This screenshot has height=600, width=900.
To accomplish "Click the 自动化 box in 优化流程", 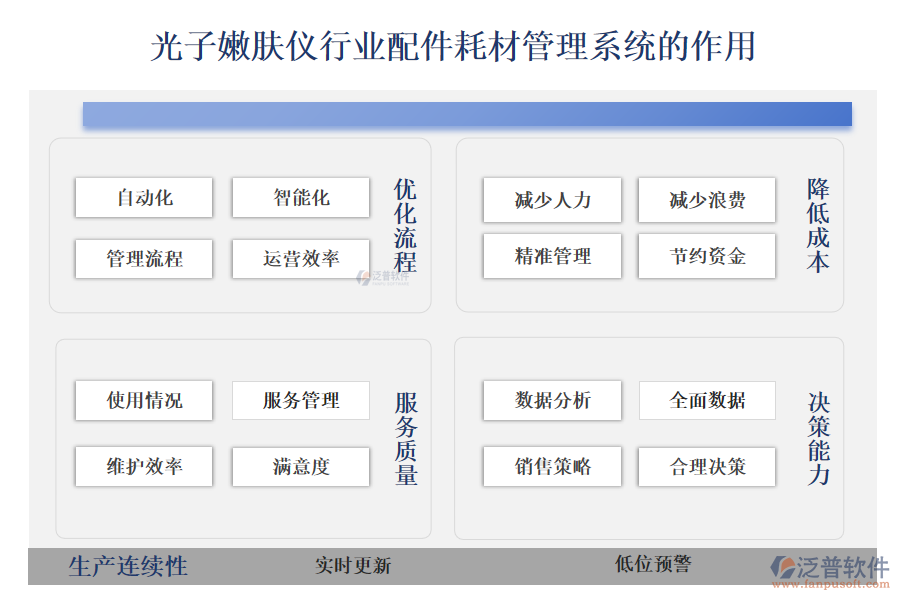I will pos(143,197).
